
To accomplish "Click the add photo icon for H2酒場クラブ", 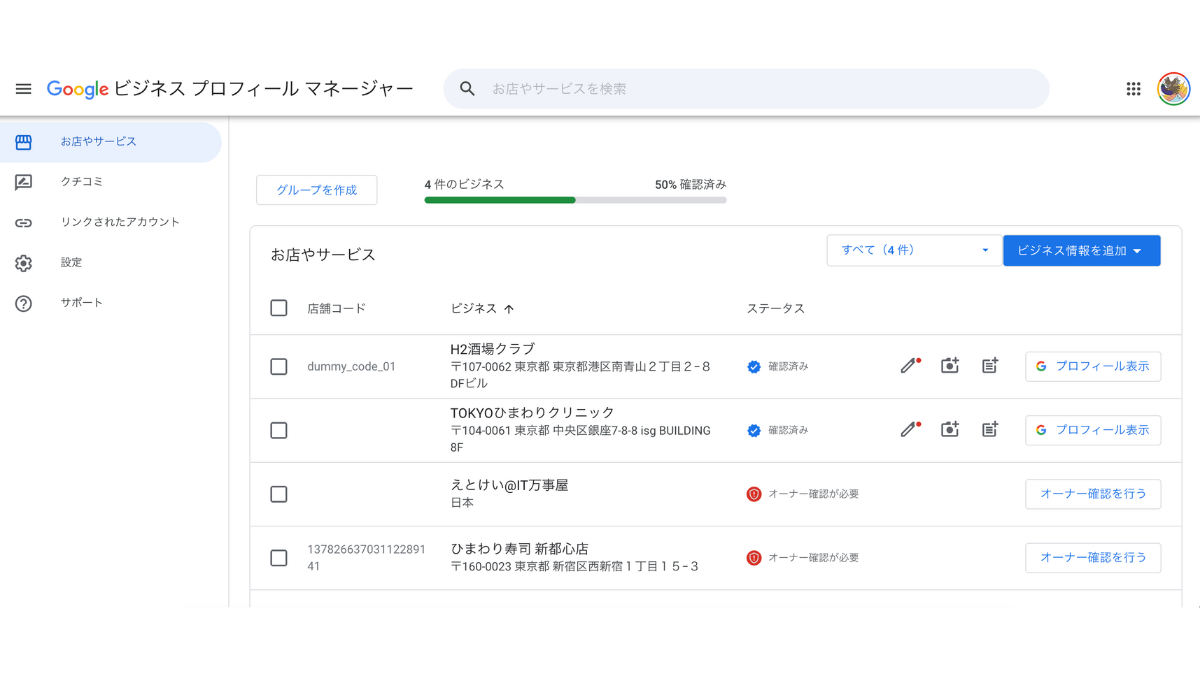I will (949, 366).
